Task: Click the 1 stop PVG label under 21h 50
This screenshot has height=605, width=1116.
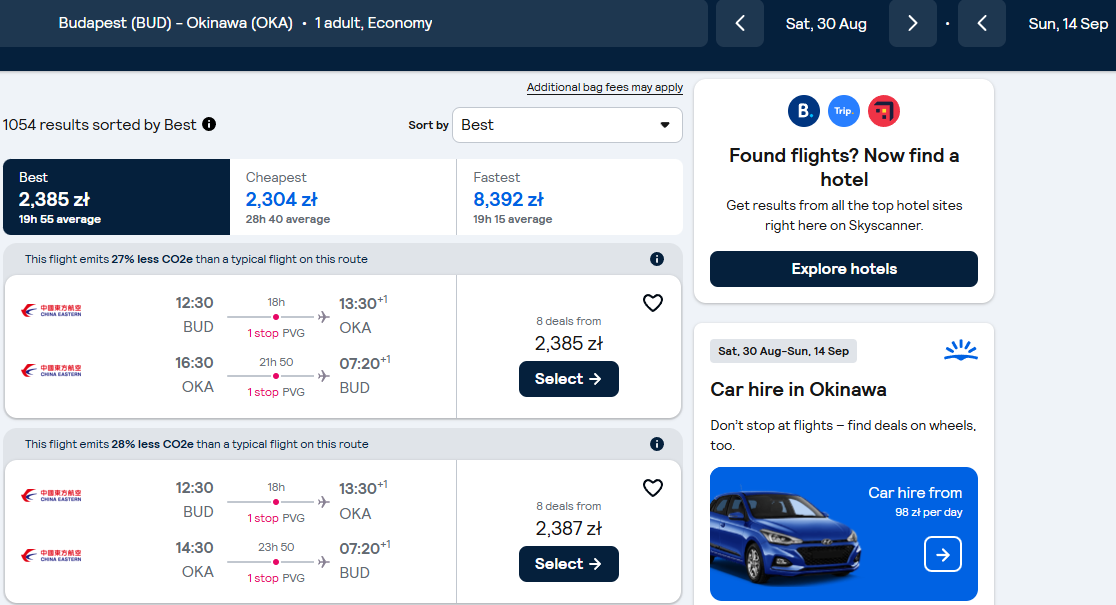Action: click(276, 392)
